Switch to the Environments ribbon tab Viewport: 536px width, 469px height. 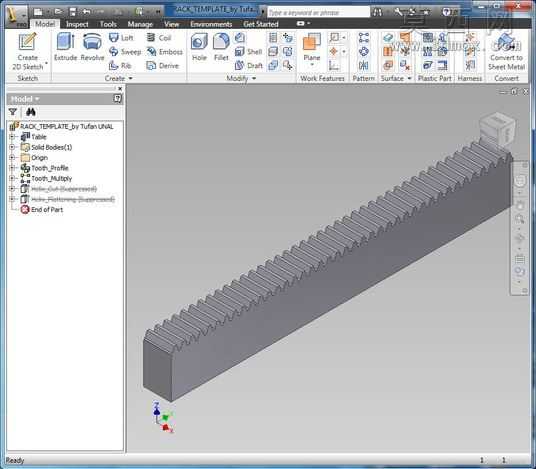tap(211, 24)
